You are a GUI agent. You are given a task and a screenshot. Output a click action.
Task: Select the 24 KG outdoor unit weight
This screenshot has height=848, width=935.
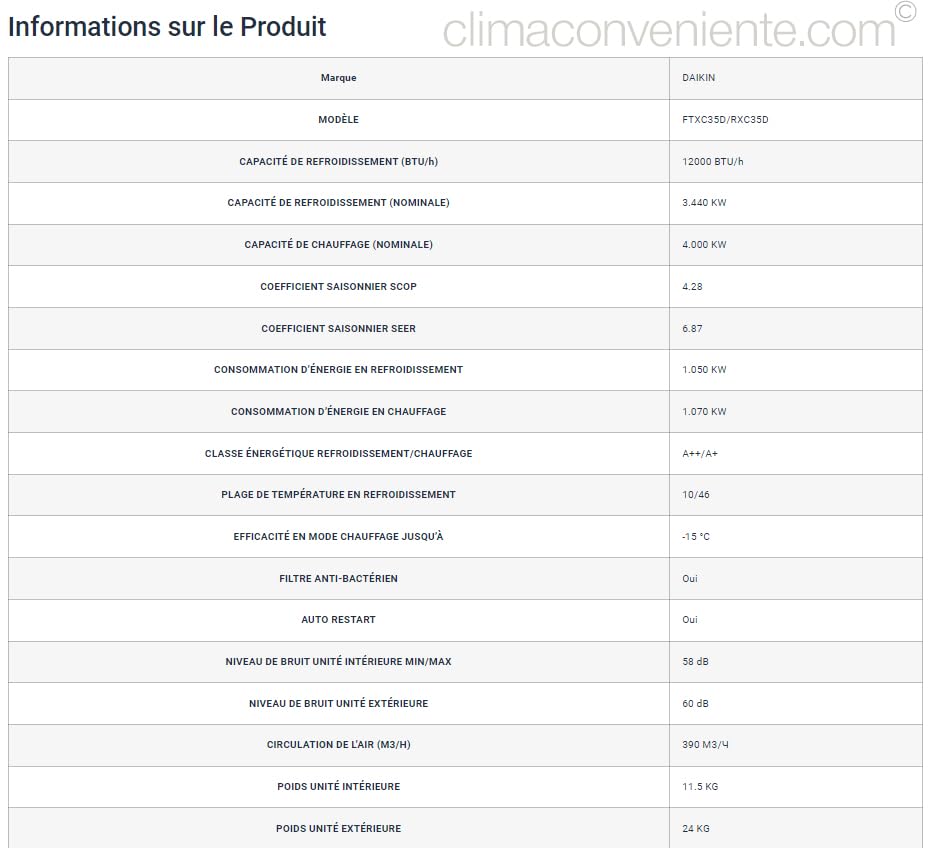point(696,829)
